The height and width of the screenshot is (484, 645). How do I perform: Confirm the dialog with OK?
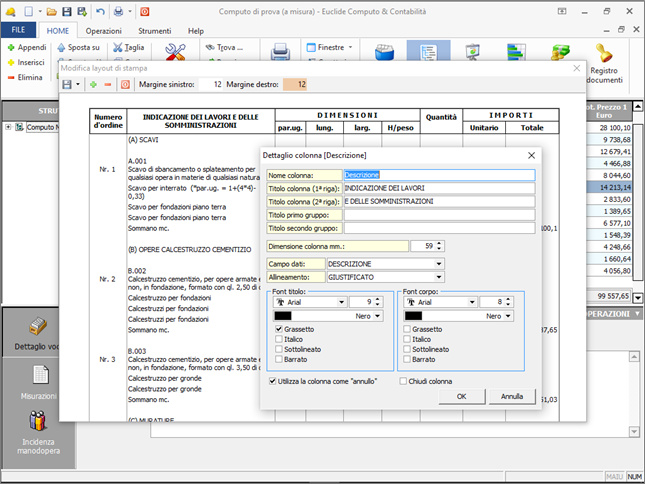(x=461, y=396)
